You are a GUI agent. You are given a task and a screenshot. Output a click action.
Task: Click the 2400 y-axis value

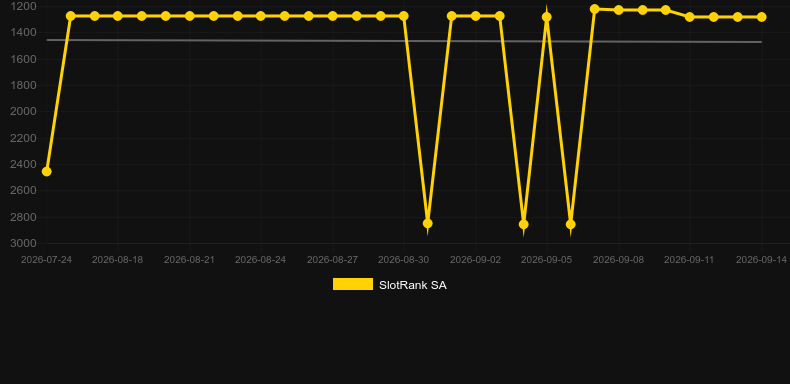click(x=24, y=164)
